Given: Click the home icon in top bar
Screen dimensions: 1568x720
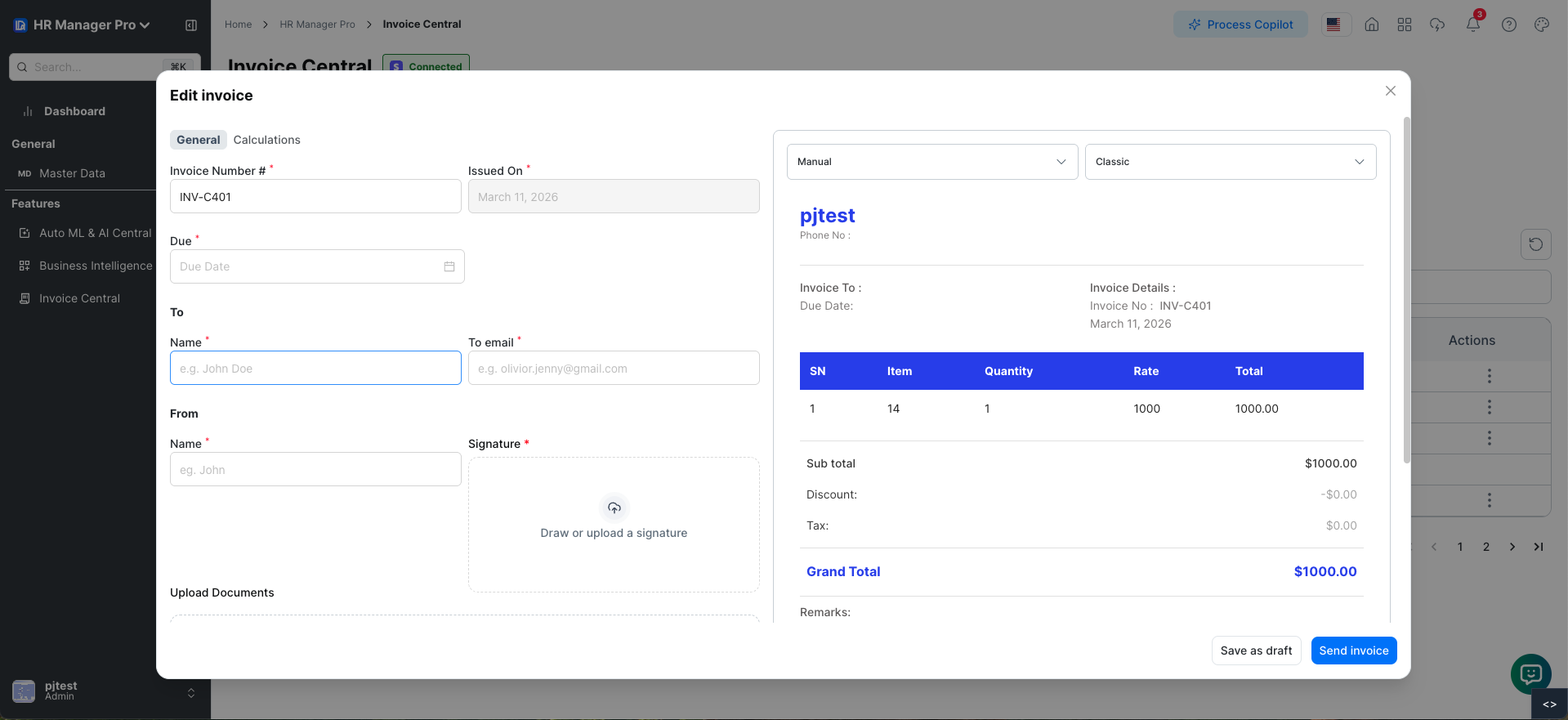Looking at the screenshot, I should [1372, 25].
